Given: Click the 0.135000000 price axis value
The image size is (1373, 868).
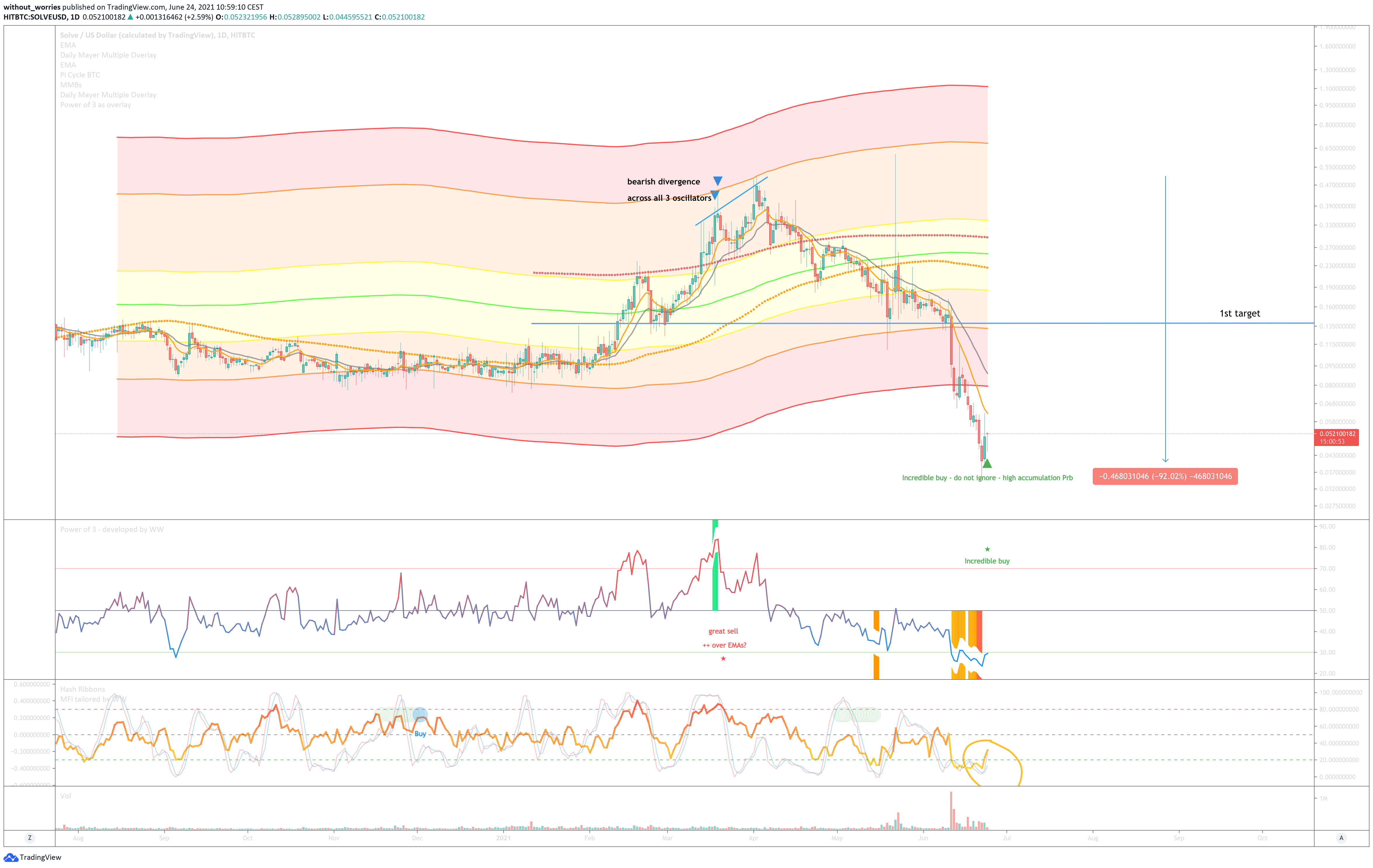Looking at the screenshot, I should [1337, 326].
